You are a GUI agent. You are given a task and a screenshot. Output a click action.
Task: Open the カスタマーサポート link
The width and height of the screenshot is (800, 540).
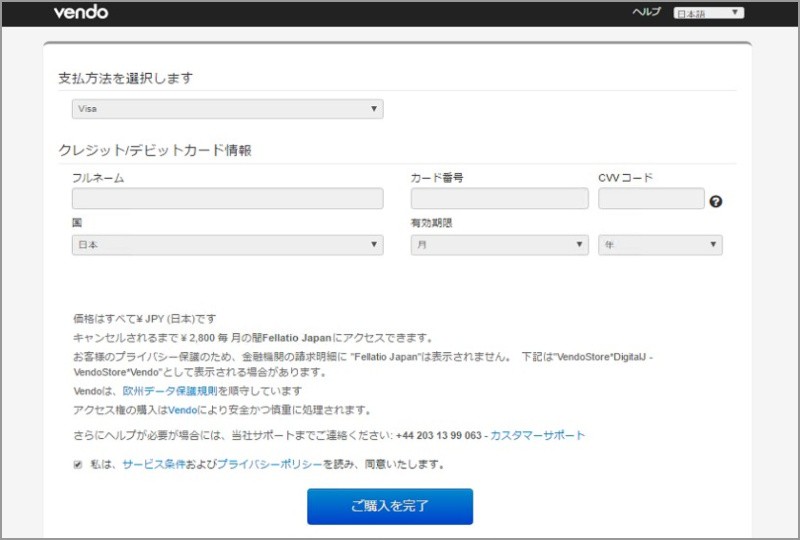tap(537, 436)
